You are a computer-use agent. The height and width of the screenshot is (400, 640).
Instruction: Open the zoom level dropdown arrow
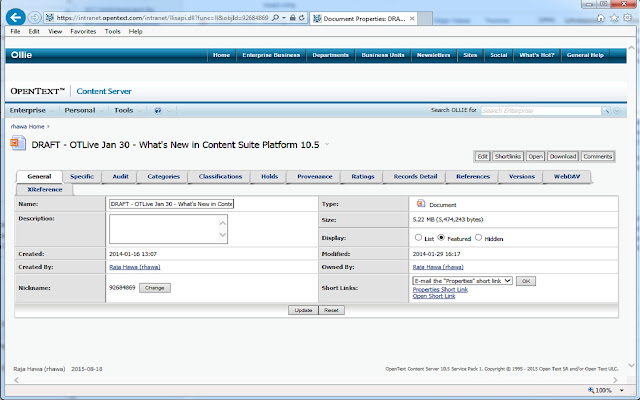[622, 391]
